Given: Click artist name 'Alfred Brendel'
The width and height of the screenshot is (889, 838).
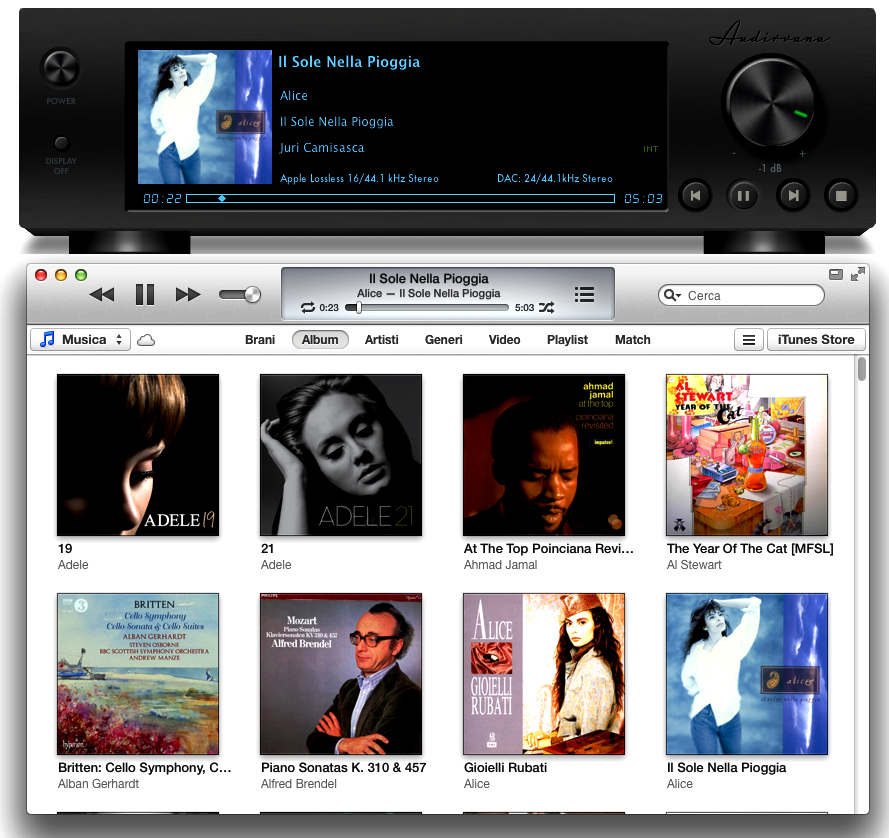Looking at the screenshot, I should click(x=299, y=784).
